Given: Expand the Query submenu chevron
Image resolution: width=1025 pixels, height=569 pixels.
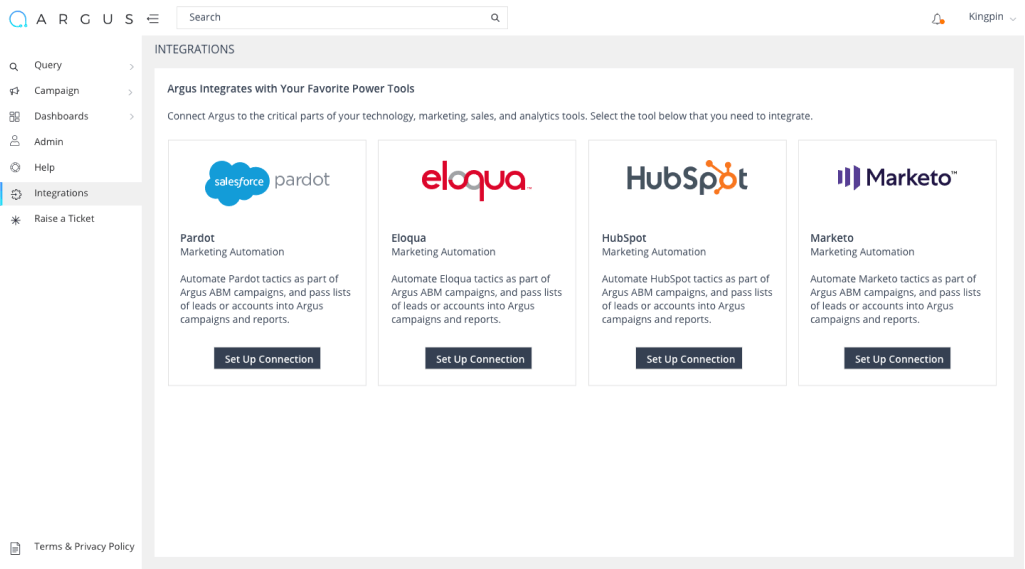Looking at the screenshot, I should (x=131, y=67).
